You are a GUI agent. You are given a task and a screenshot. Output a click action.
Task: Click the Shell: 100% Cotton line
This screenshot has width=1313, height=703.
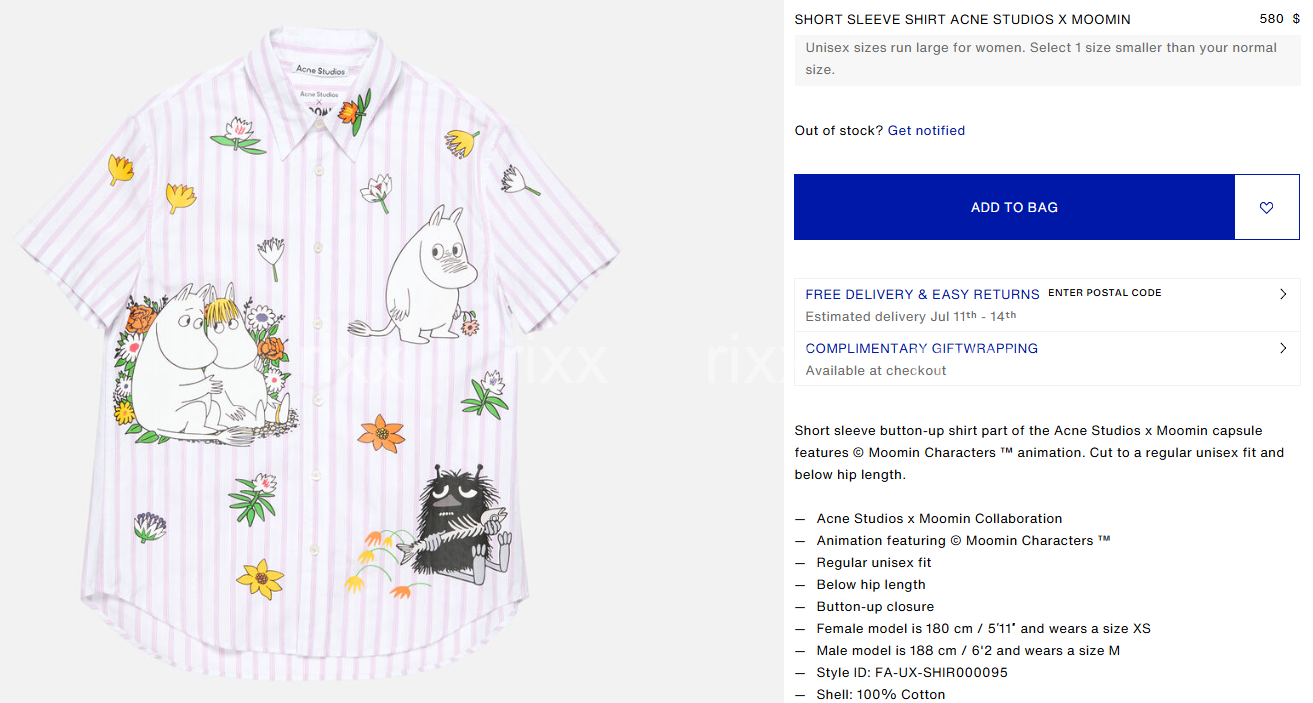coord(880,694)
